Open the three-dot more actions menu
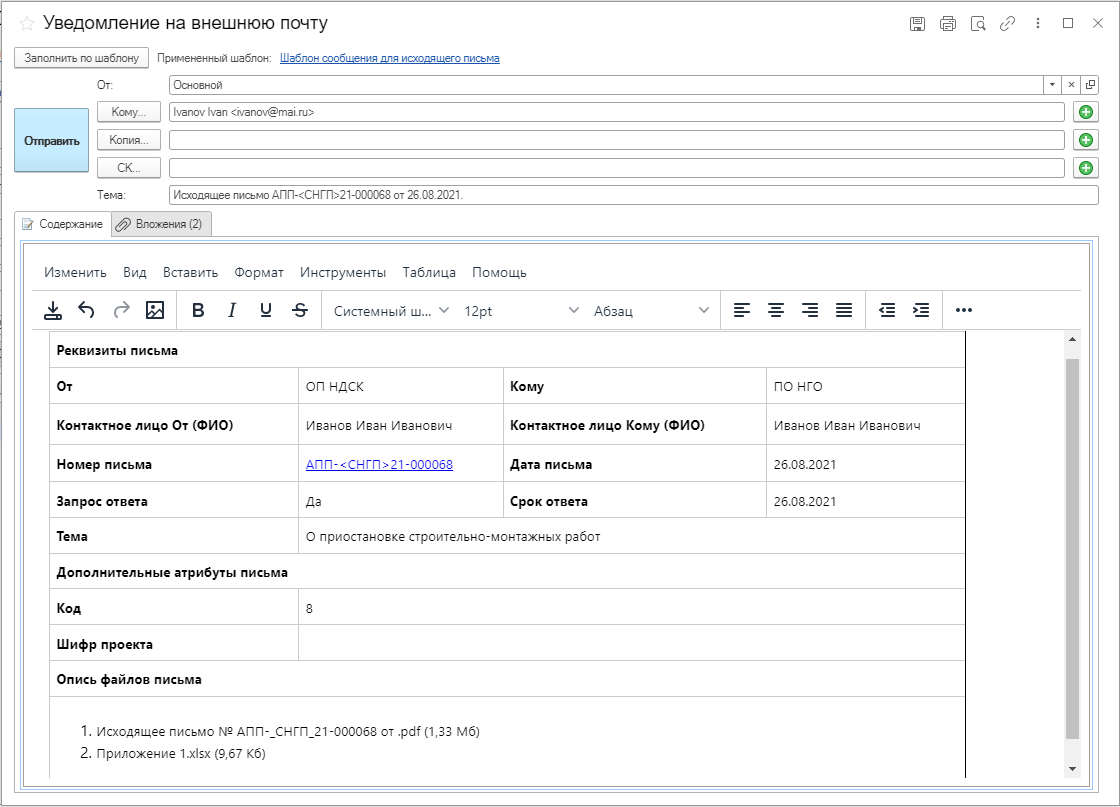Image resolution: width=1120 pixels, height=807 pixels. [x=1038, y=24]
